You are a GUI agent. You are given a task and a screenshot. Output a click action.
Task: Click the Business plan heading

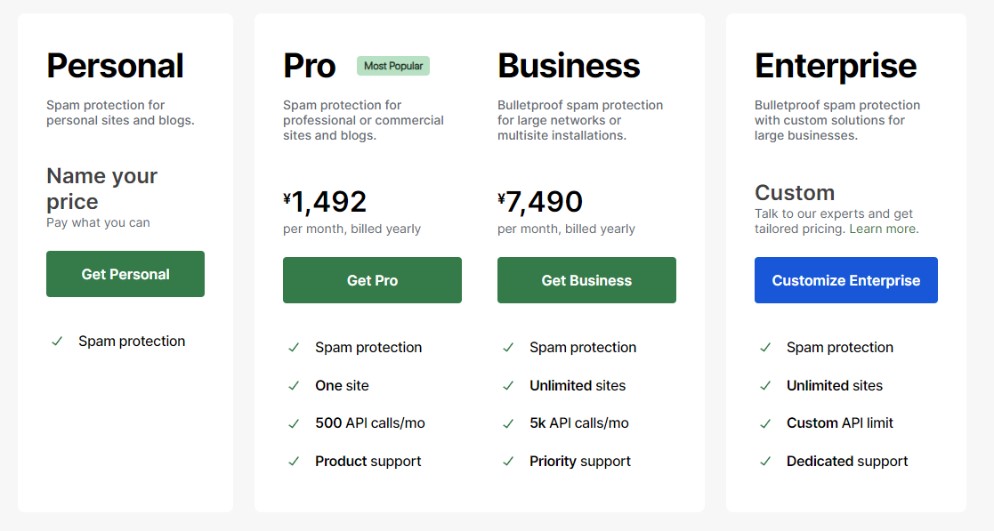[x=568, y=66]
